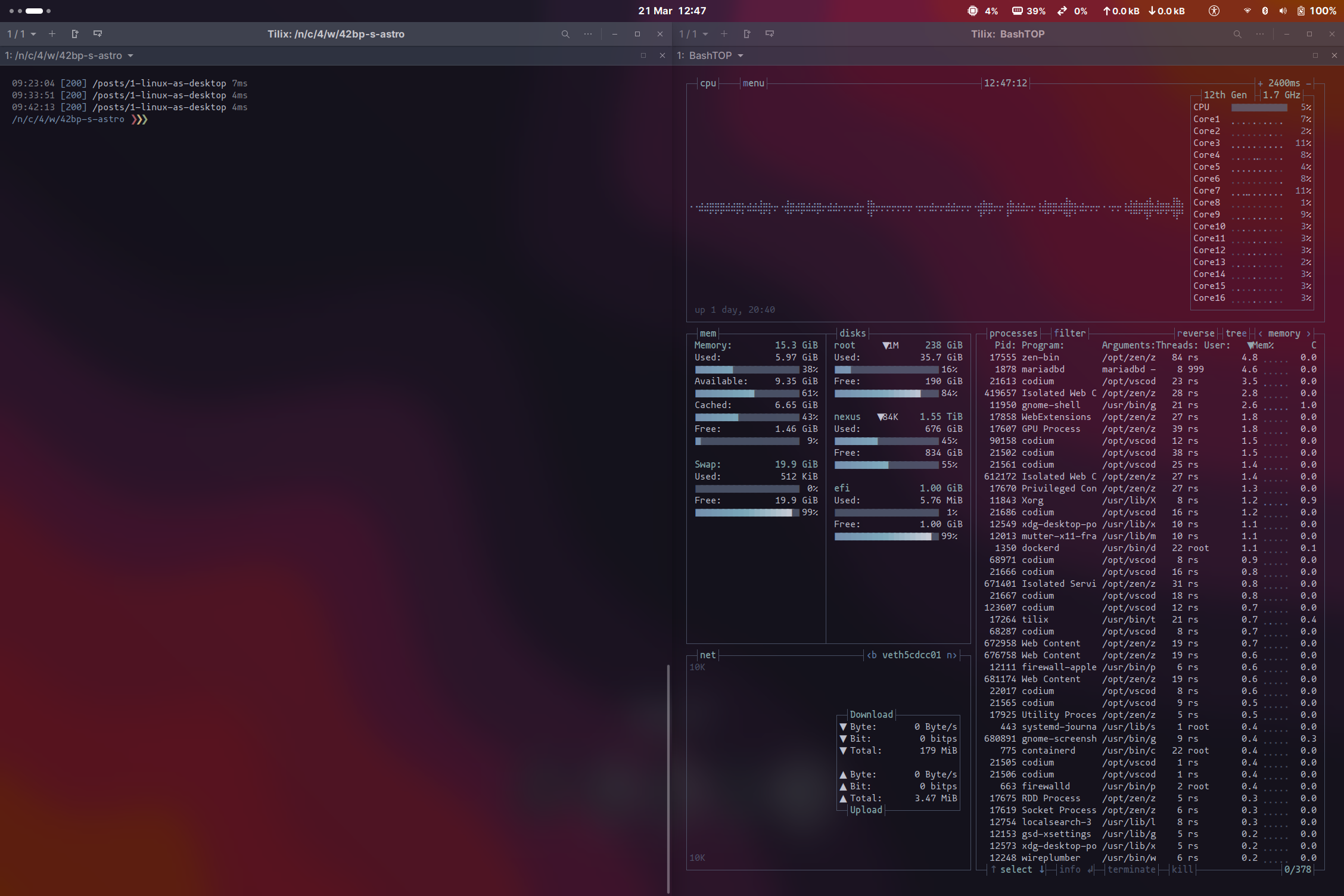Open search in the BashTOP Tilix window
Screen dimensions: 1344x896
[1237, 34]
